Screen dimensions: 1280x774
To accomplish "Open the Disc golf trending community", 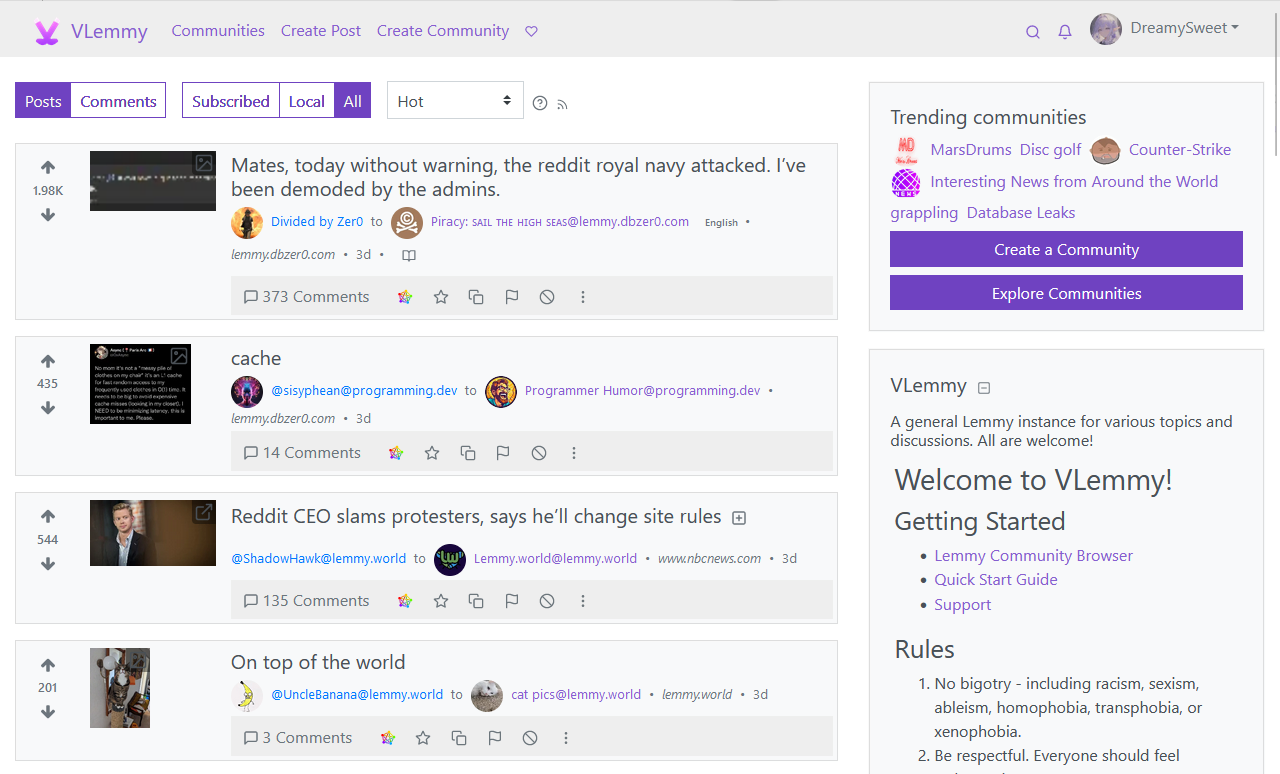I will [x=1051, y=150].
